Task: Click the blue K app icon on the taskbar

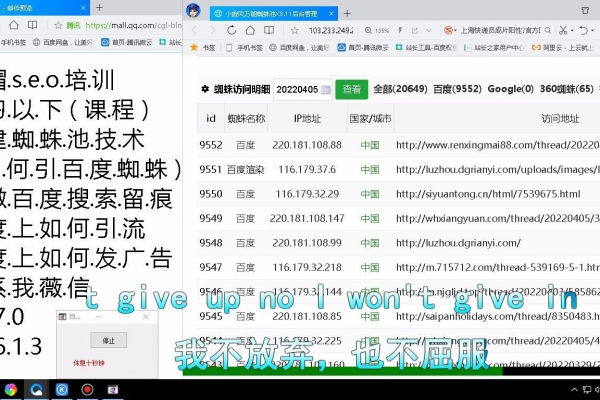Action: click(x=61, y=389)
